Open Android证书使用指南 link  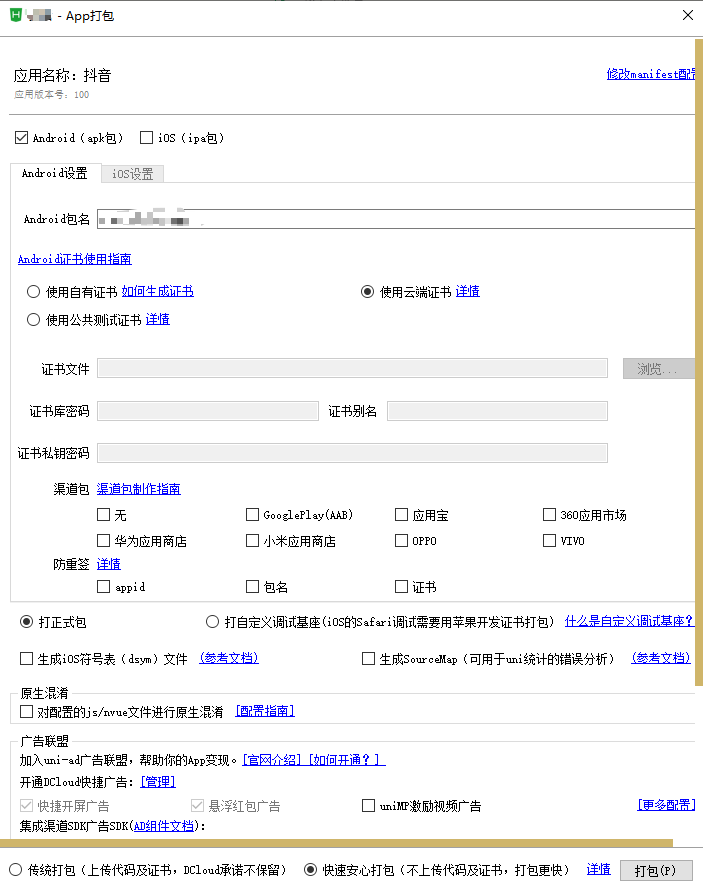74,259
